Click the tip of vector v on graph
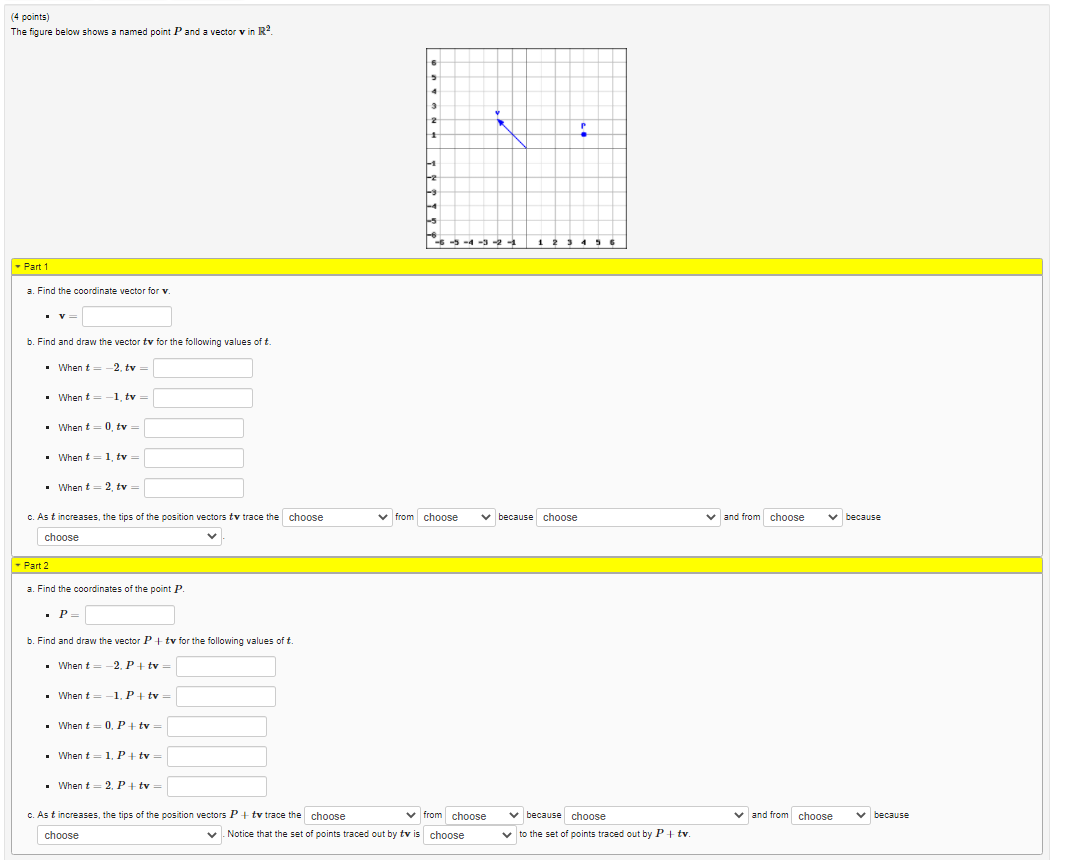 [498, 121]
